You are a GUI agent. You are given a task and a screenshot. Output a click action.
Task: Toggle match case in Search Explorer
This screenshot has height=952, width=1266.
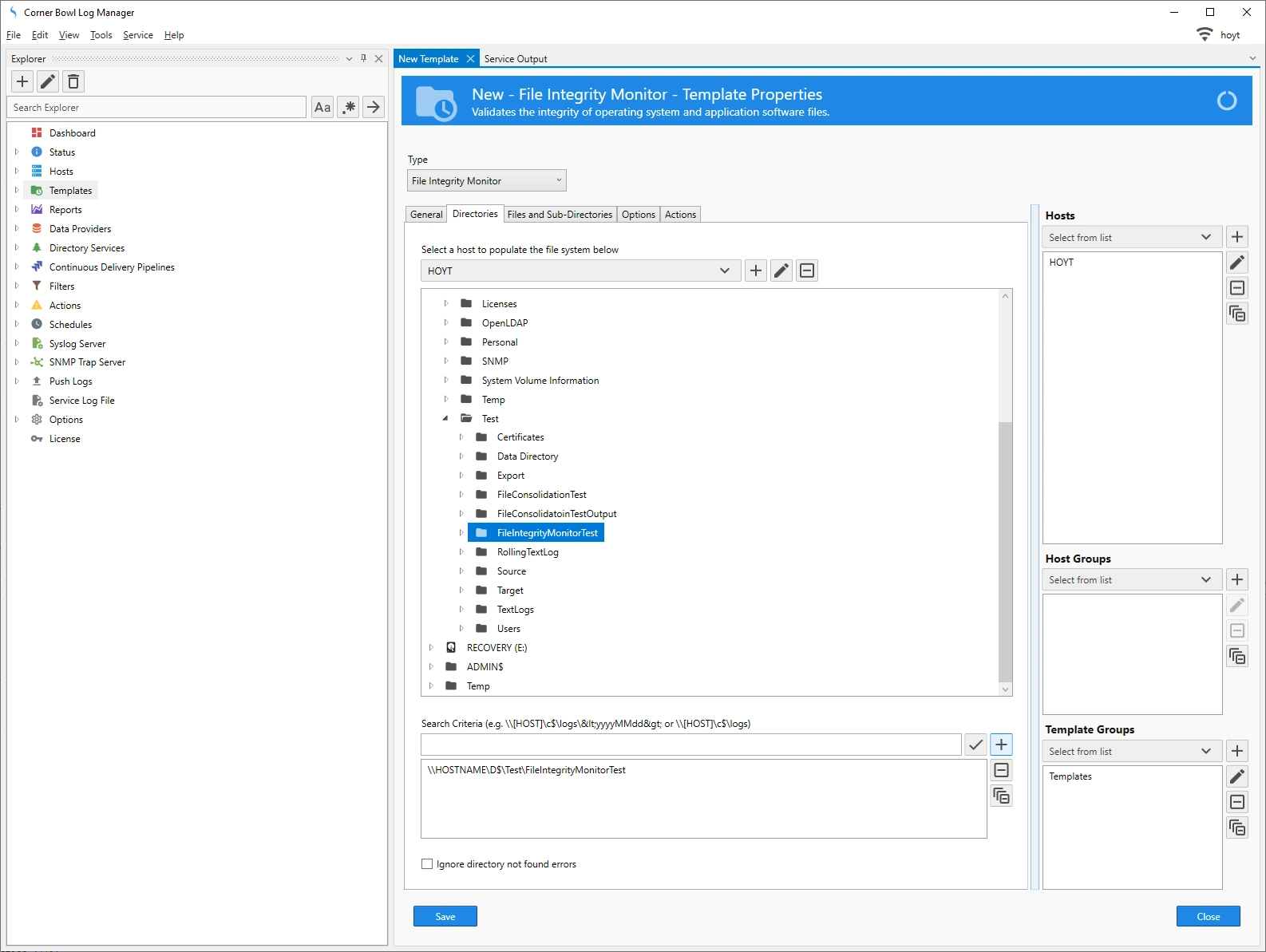322,108
